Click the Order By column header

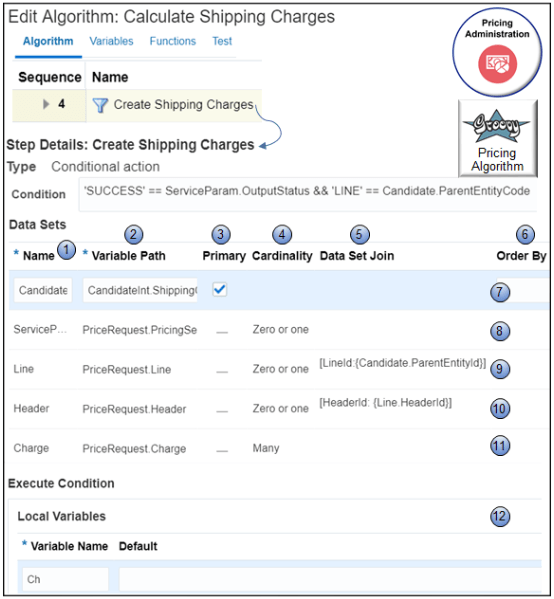coord(522,256)
